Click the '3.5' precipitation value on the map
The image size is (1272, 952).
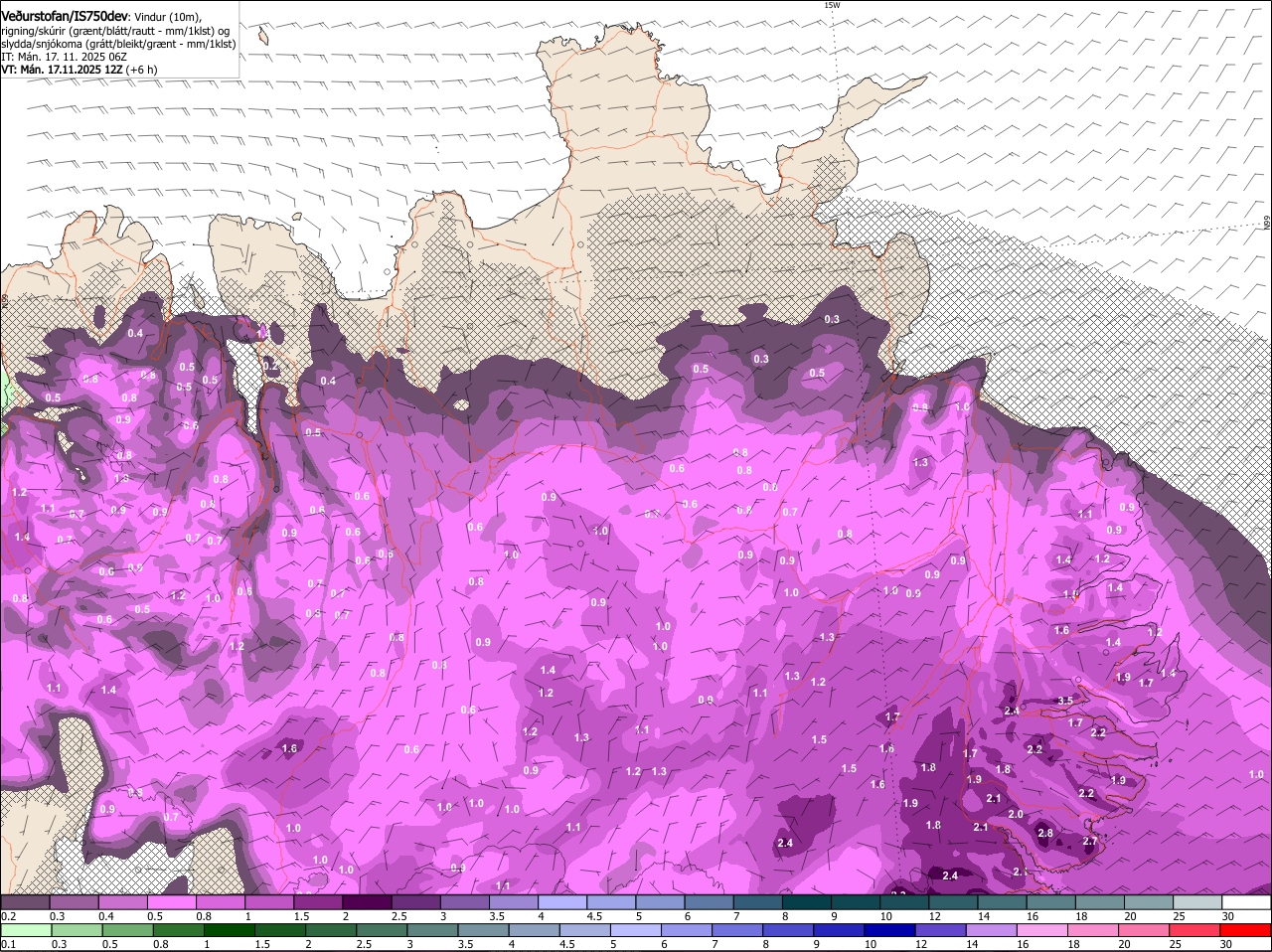pyautogui.click(x=1065, y=701)
